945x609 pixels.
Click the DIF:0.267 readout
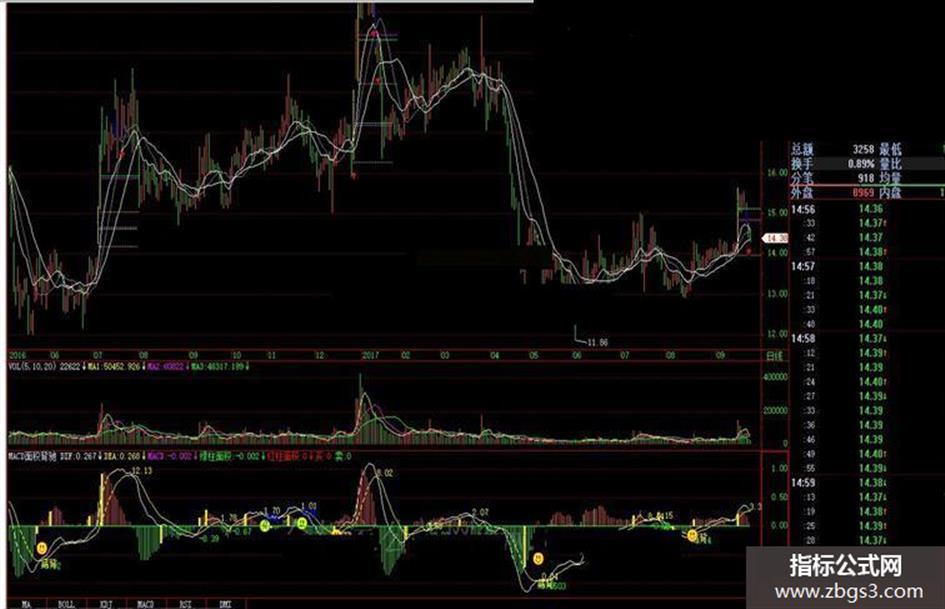coord(79,456)
